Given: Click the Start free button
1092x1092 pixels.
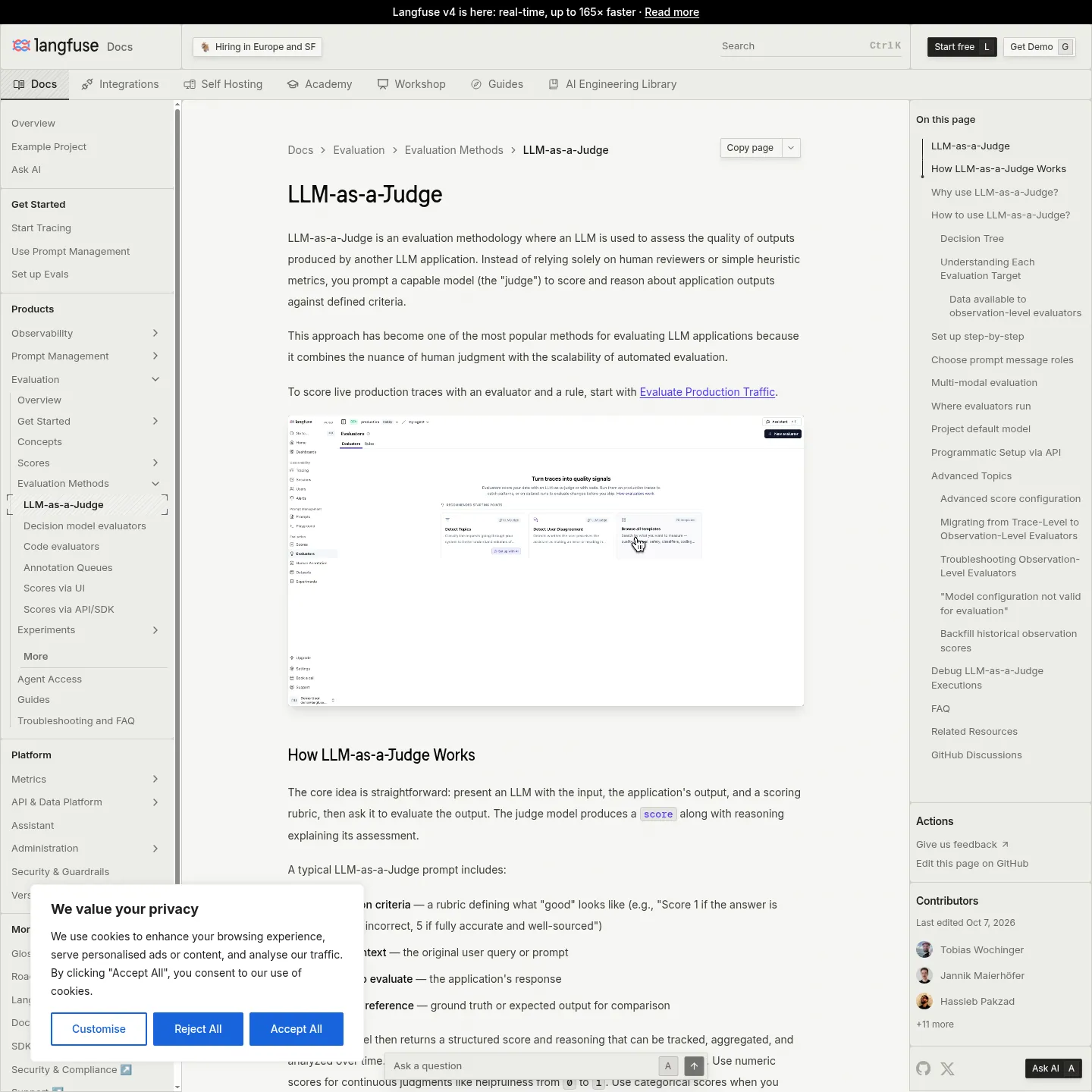Looking at the screenshot, I should coord(962,47).
